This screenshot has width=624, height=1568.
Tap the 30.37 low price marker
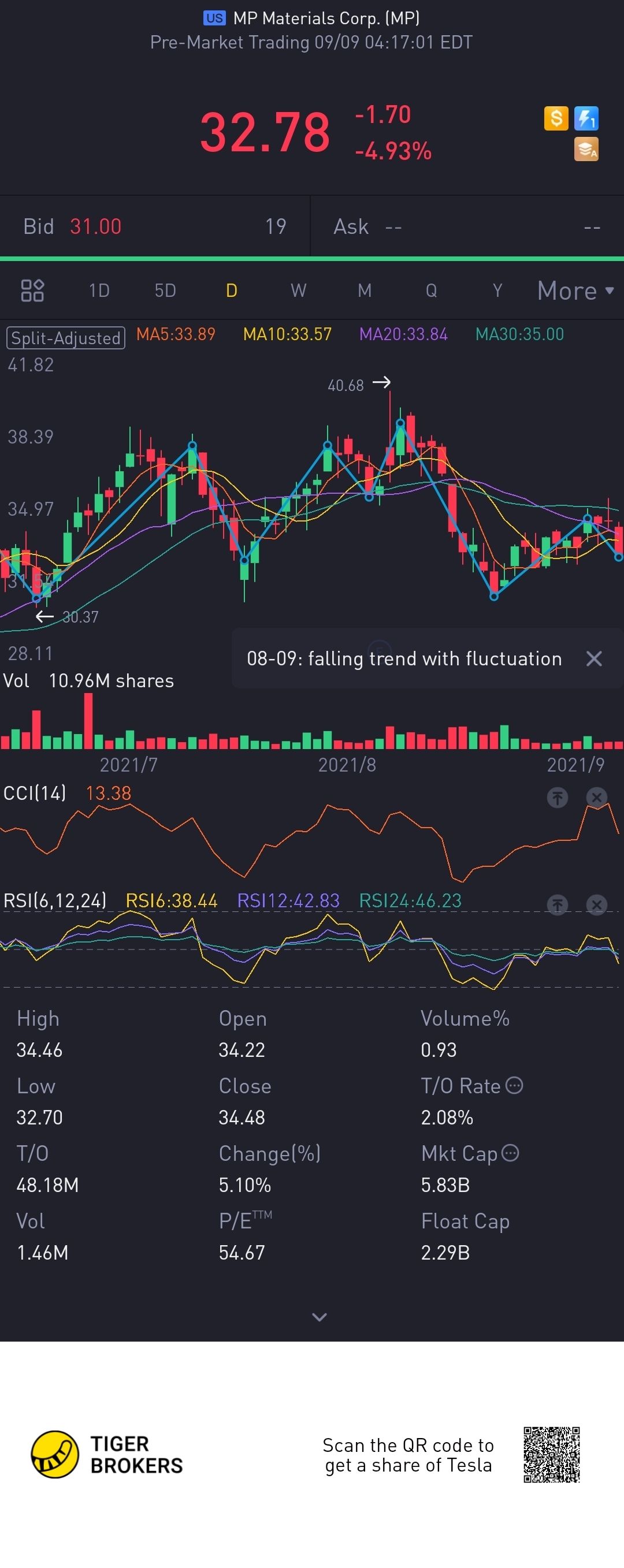tap(80, 617)
